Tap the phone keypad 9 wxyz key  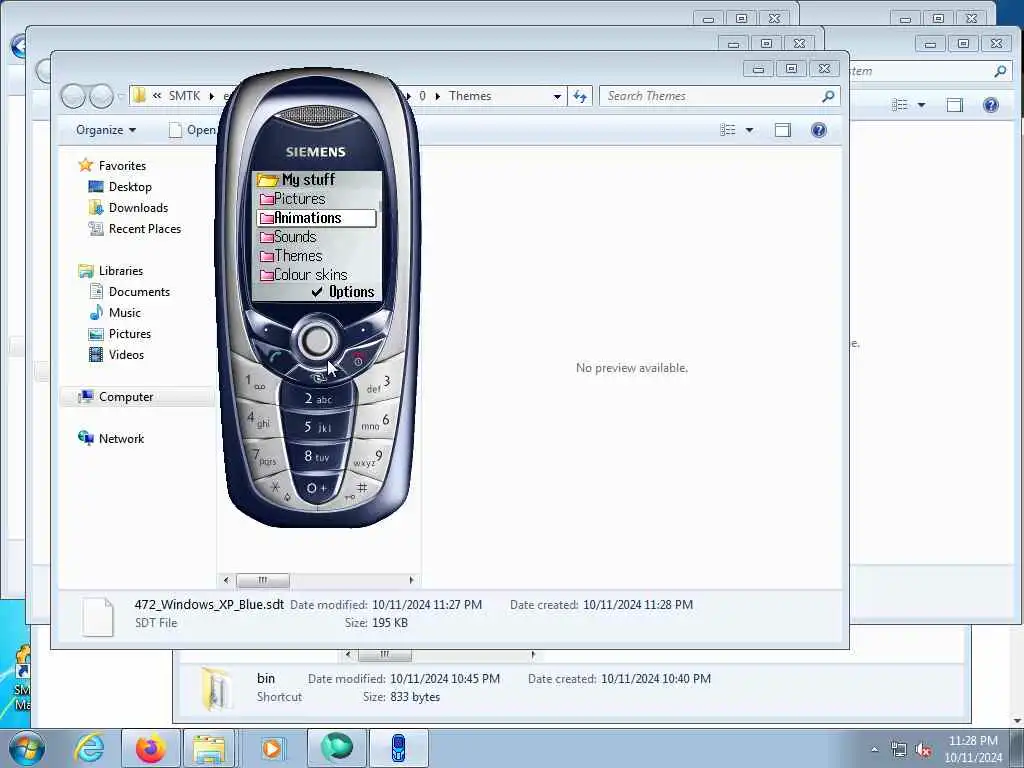[x=368, y=458]
